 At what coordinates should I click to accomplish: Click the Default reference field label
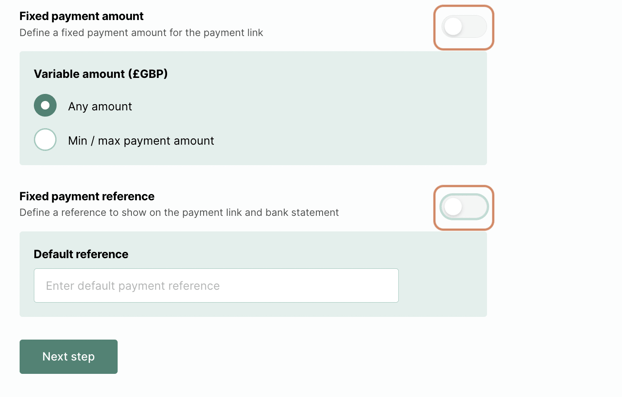point(81,254)
